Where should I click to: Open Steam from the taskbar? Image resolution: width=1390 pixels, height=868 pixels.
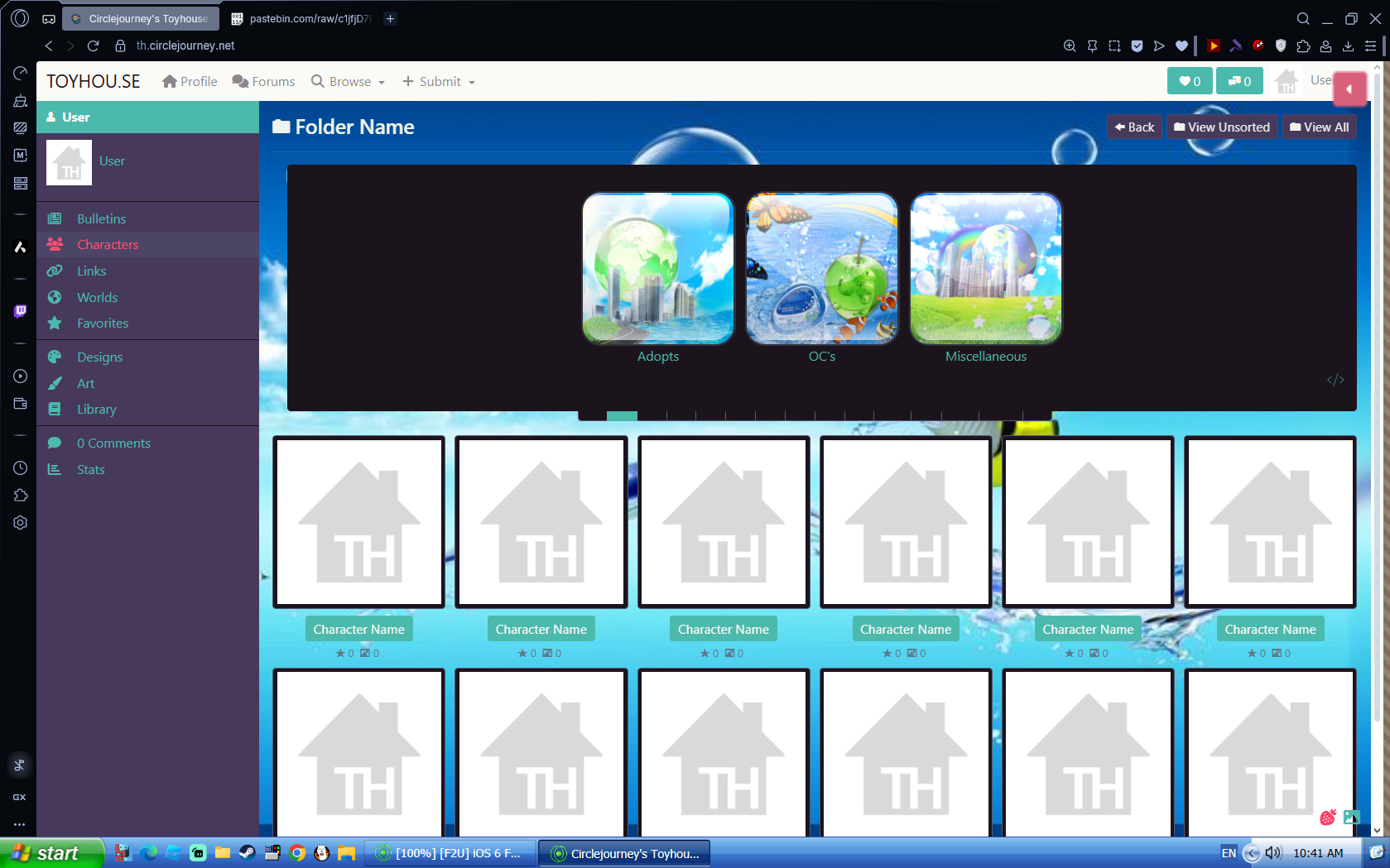247,853
